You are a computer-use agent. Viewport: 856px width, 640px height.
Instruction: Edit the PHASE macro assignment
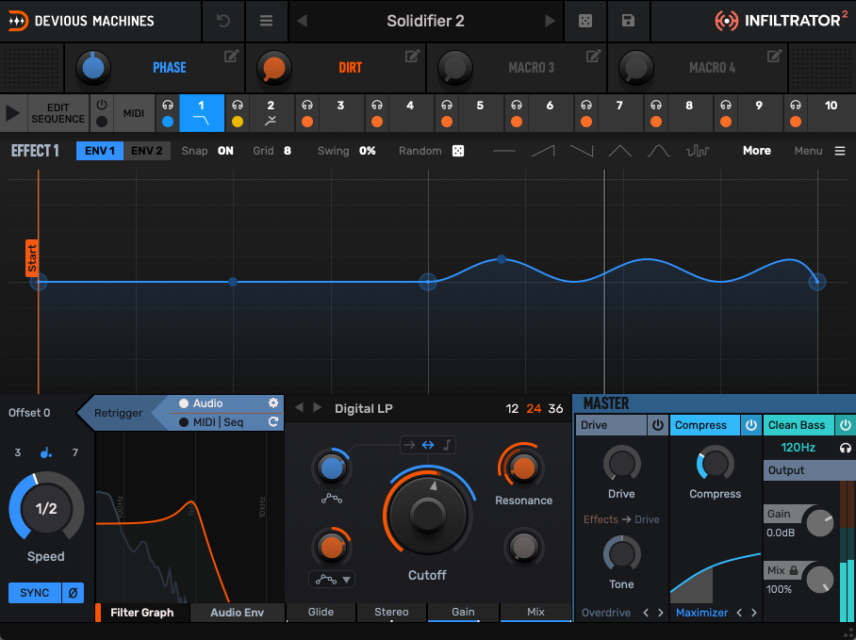tap(231, 56)
